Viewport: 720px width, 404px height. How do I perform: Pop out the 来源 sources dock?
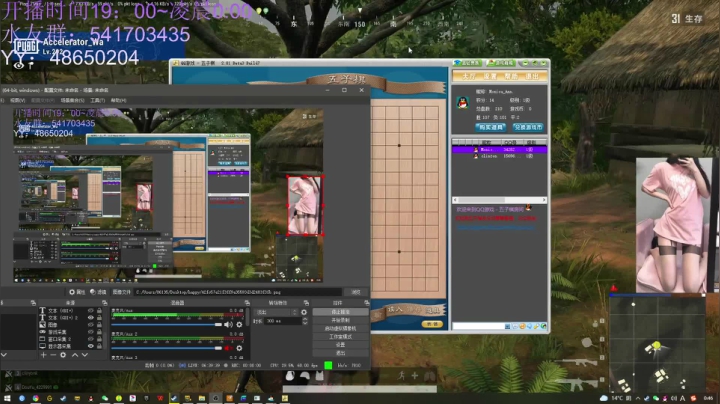(x=104, y=303)
